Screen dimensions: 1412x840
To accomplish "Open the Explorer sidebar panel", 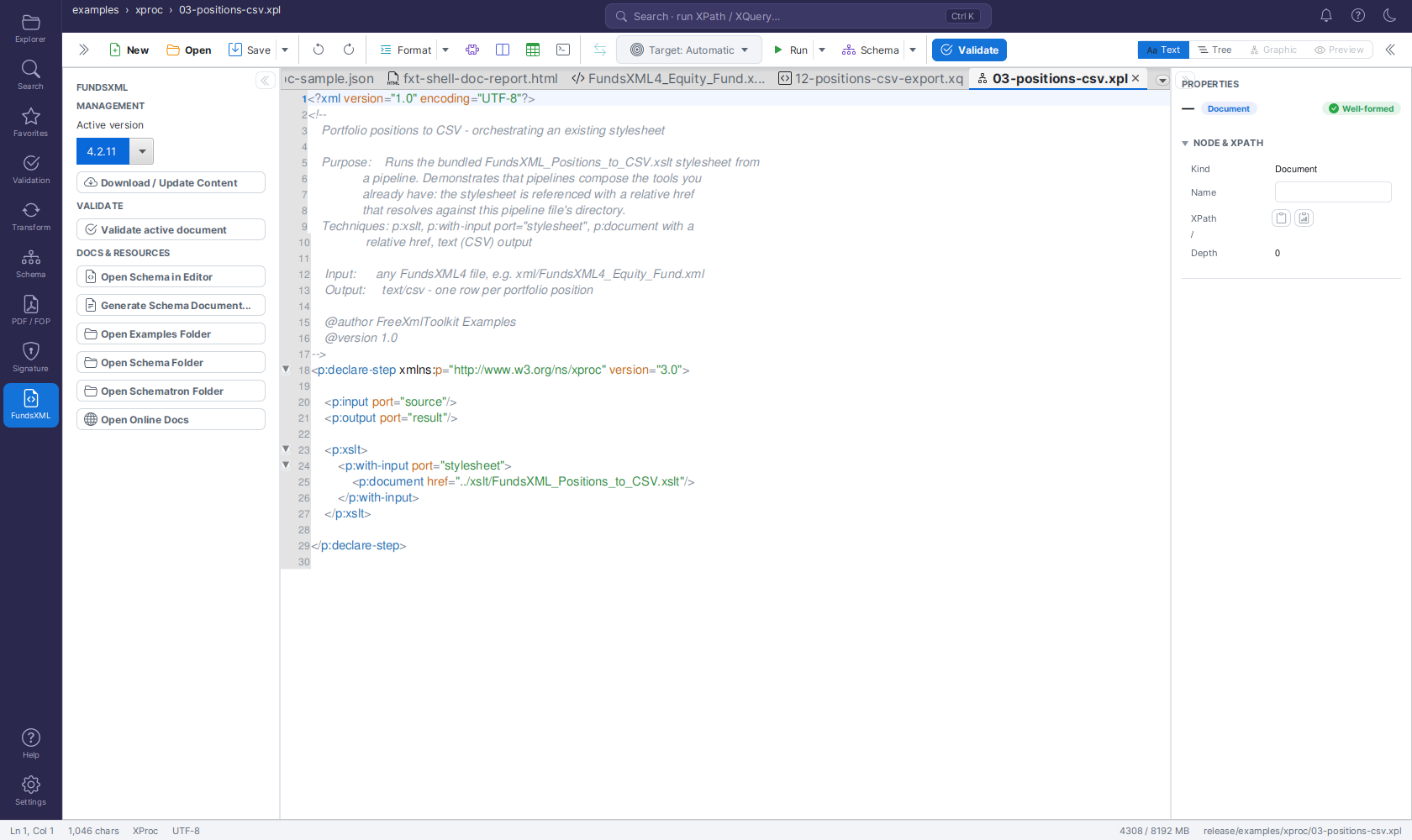I will pos(30,28).
